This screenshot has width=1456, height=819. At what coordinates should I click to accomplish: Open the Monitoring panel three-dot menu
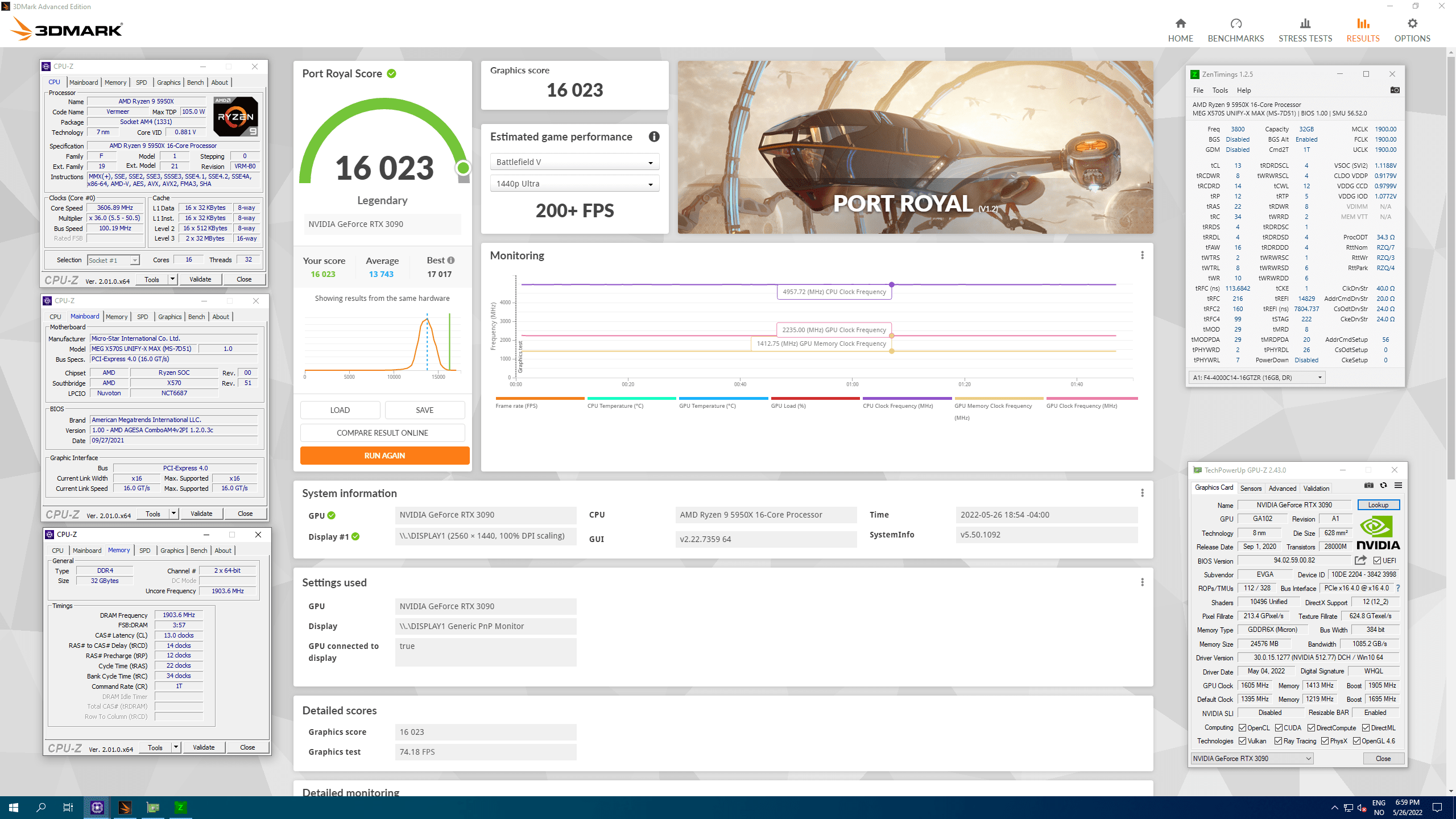pyautogui.click(x=1142, y=255)
